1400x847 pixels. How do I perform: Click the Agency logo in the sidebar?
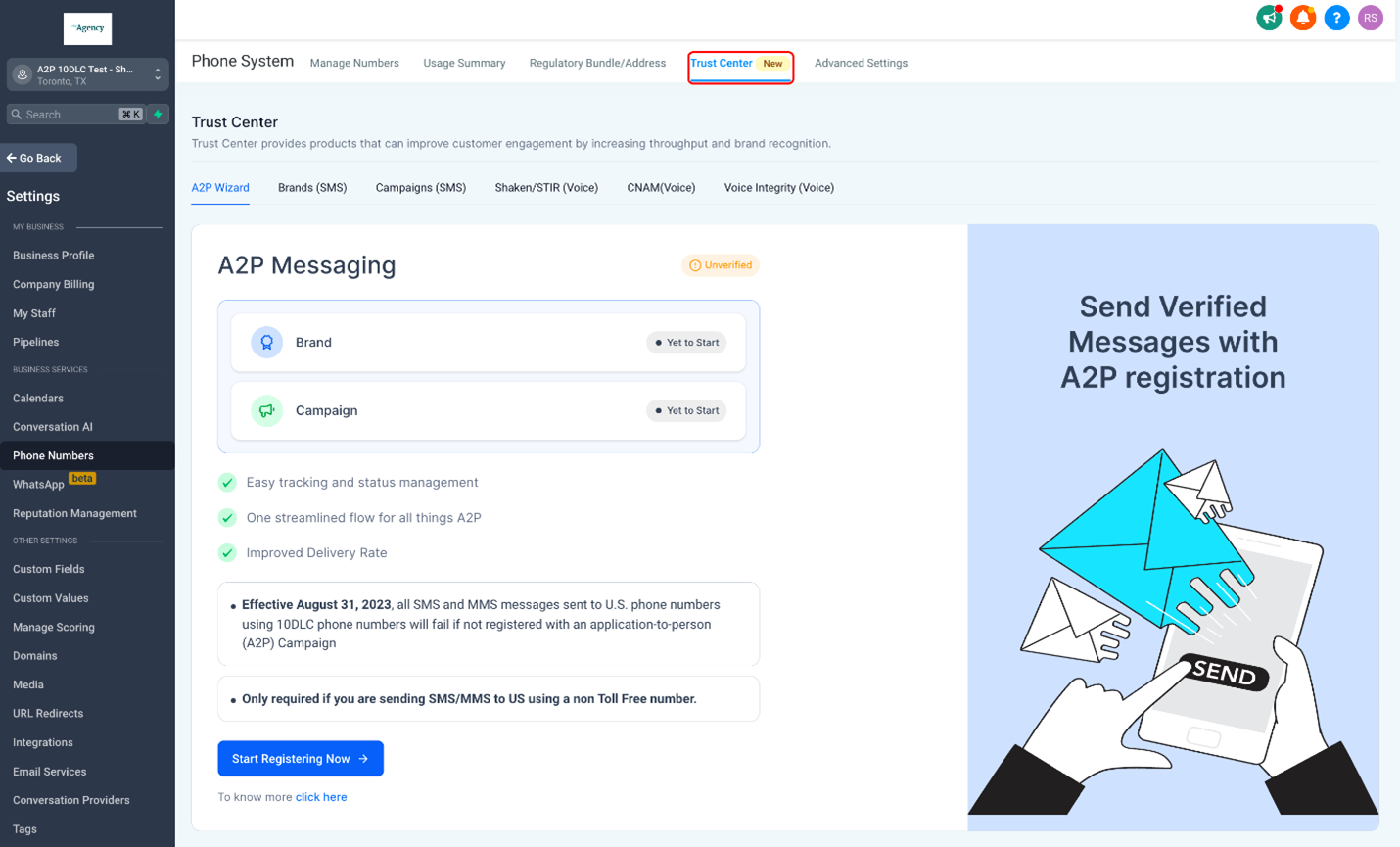88,29
